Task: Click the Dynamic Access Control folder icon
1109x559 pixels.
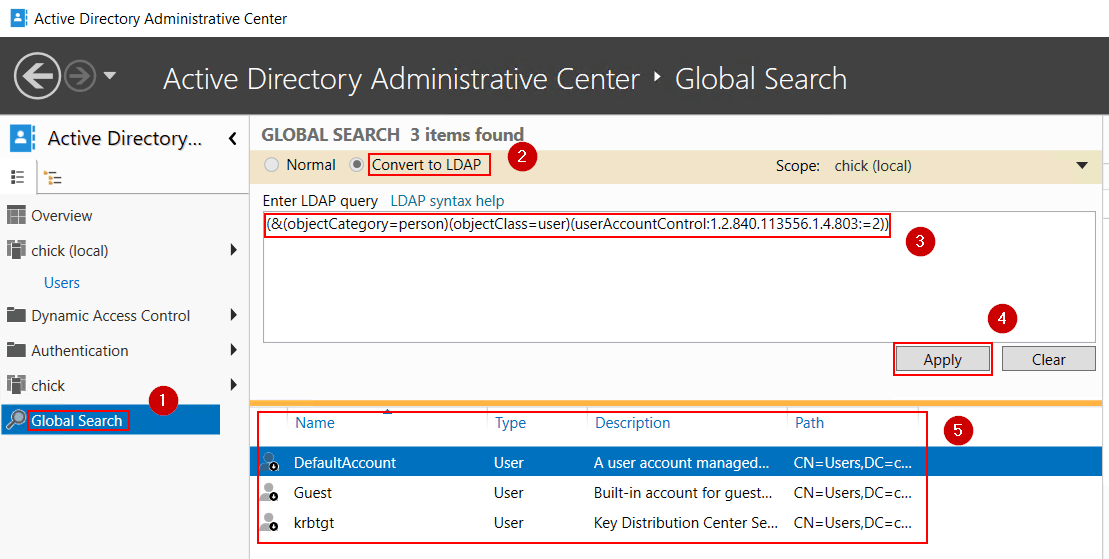Action: coord(16,314)
